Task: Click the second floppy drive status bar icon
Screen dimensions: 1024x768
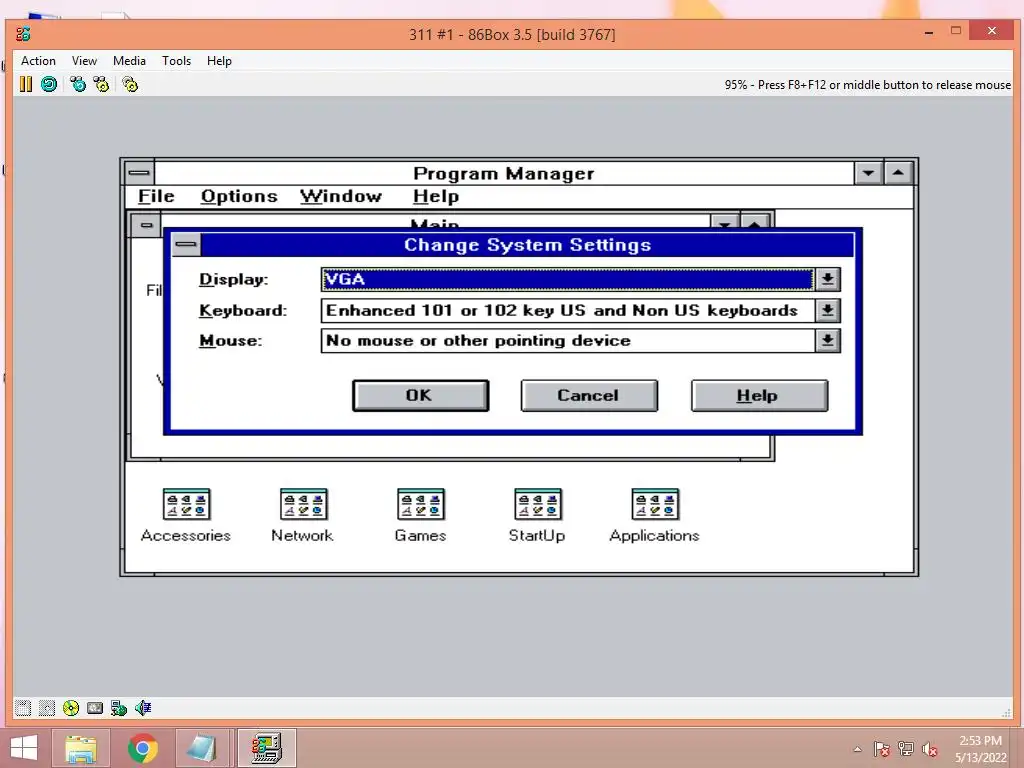Action: click(x=46, y=708)
